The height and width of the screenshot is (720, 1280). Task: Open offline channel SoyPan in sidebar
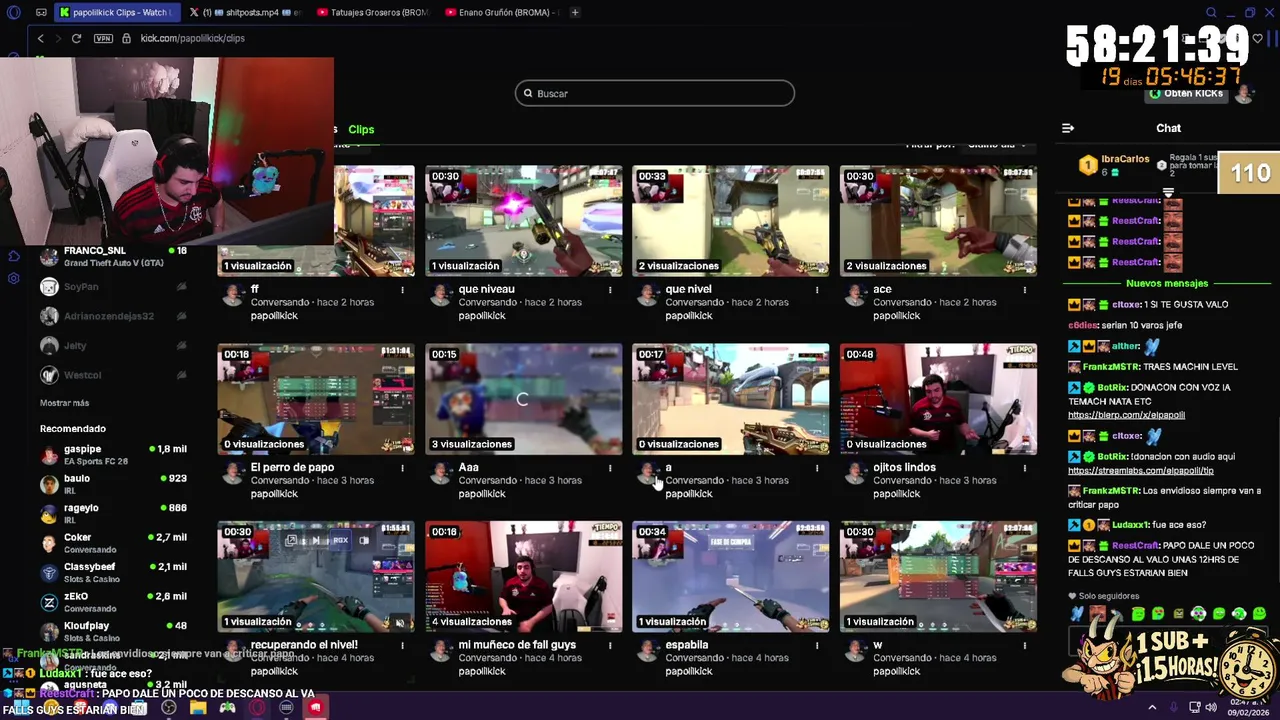point(112,287)
